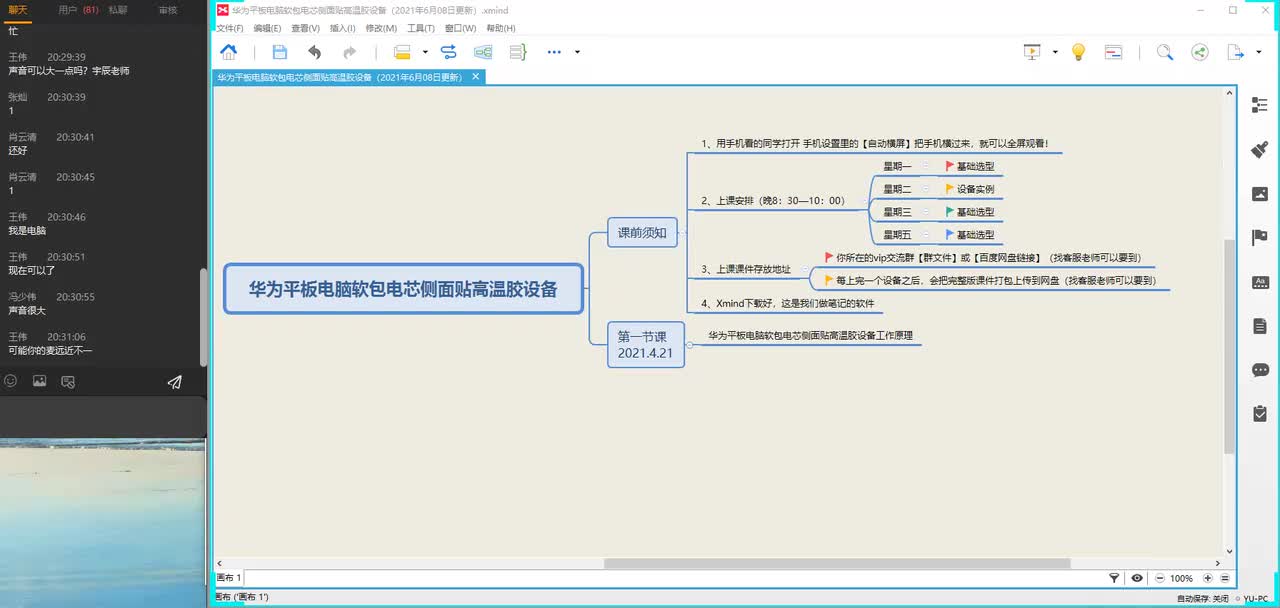
Task: Select Xmind下载好 topic
Action: 788,303
